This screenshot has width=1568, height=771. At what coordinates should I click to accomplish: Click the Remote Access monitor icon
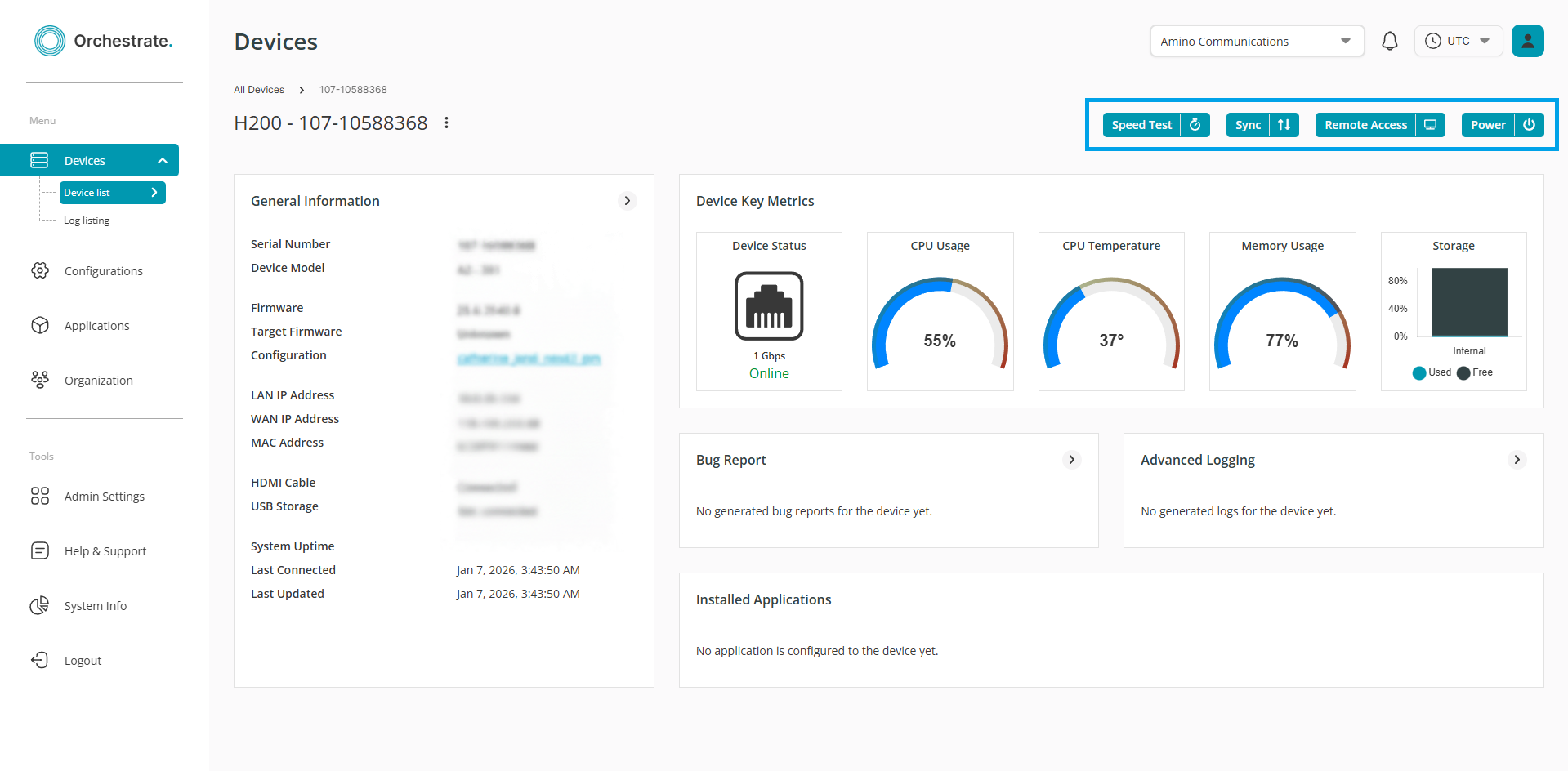1430,125
